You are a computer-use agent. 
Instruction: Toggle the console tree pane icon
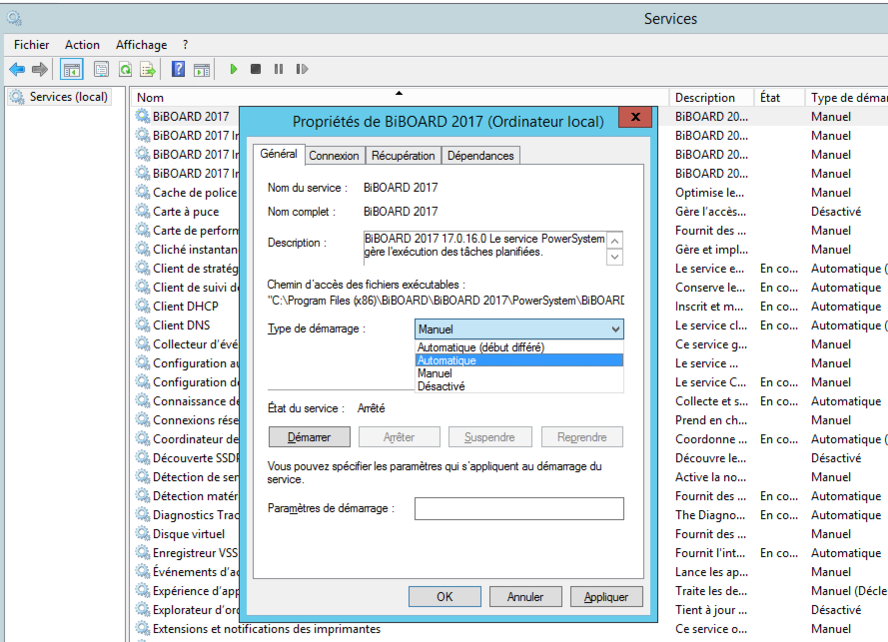[x=72, y=70]
